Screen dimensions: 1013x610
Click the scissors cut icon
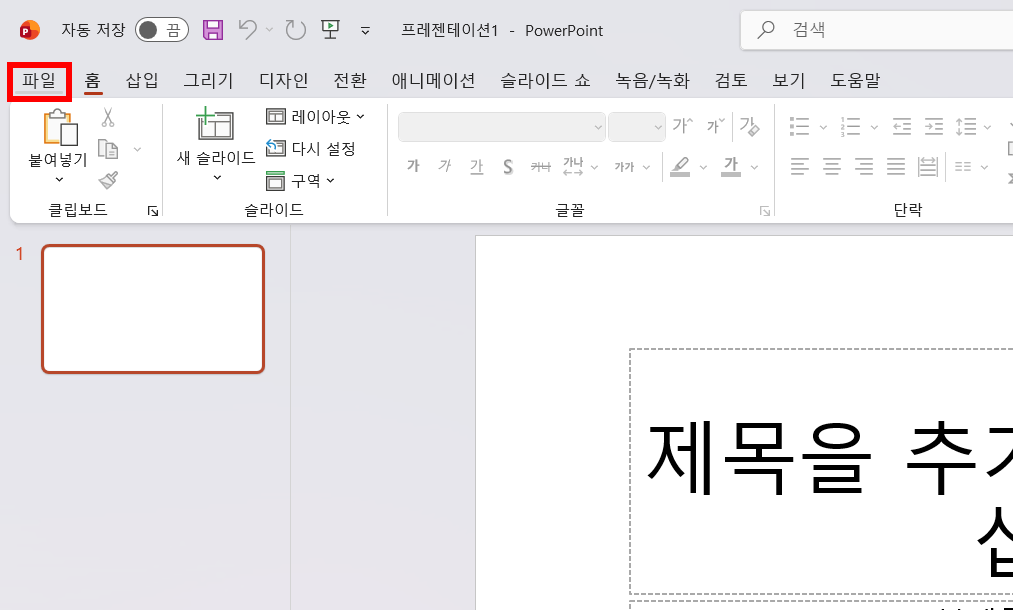[x=108, y=118]
